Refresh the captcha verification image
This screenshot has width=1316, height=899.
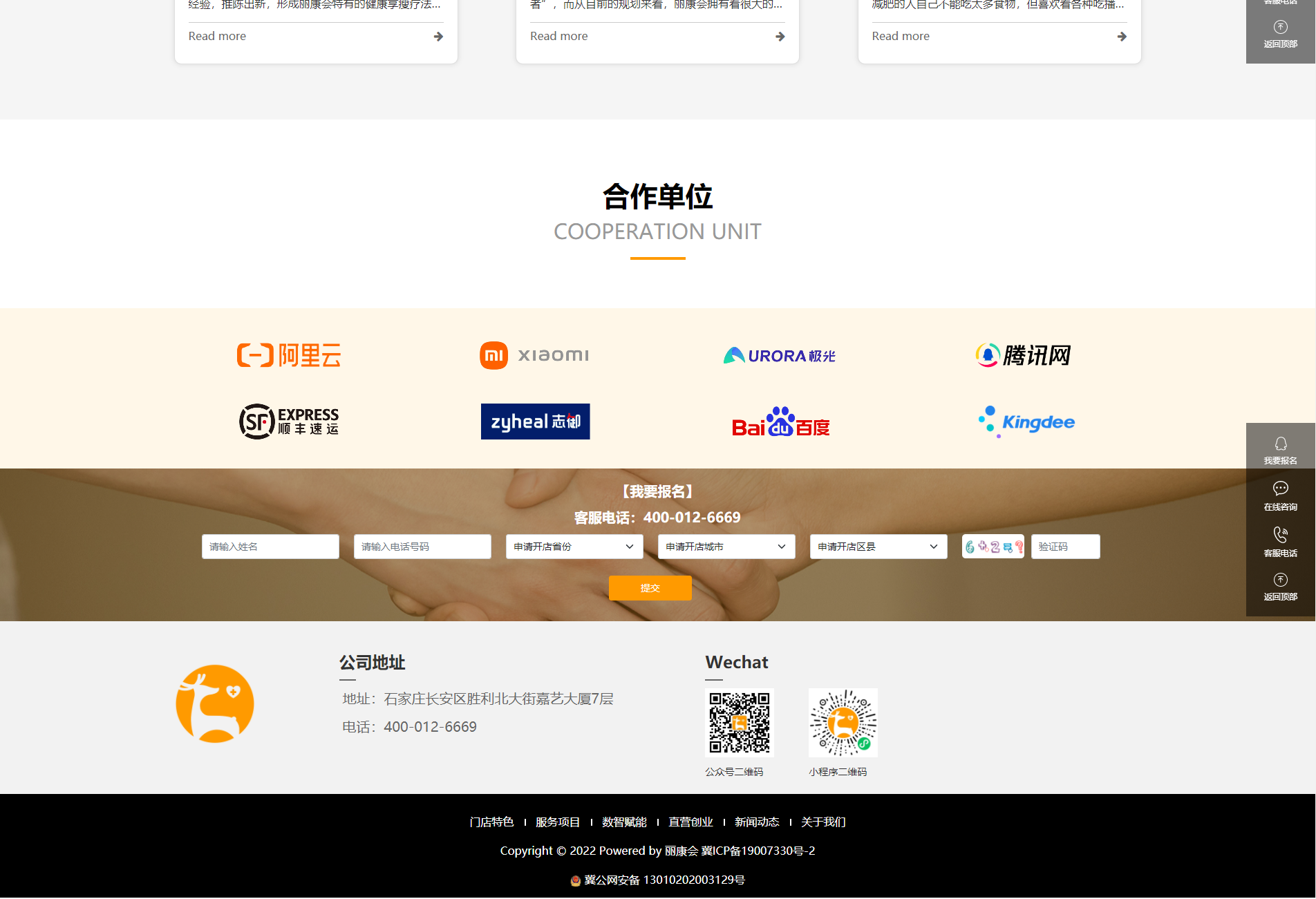click(993, 547)
